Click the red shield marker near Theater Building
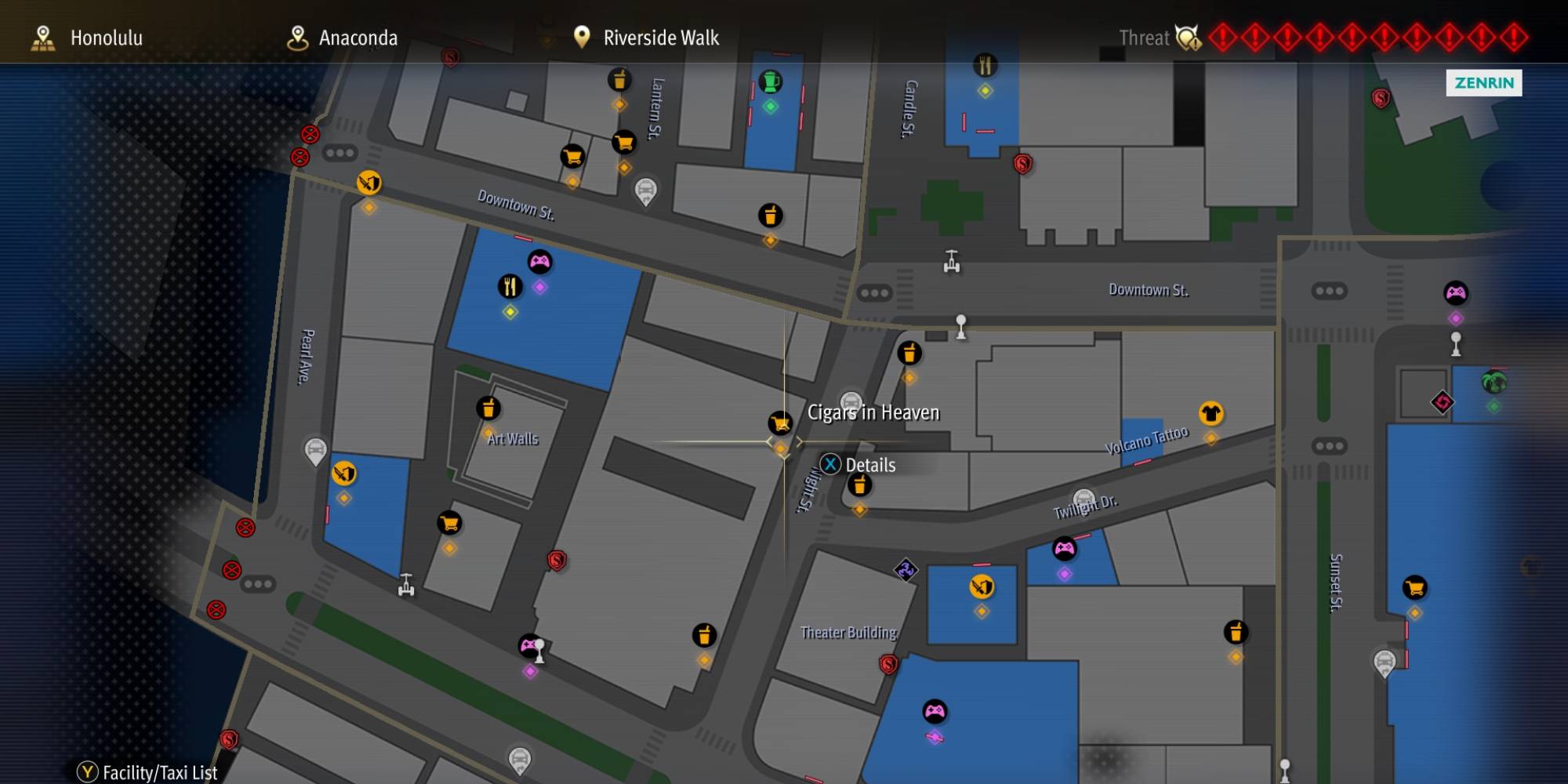Screen dimensions: 1568x784 (888, 665)
